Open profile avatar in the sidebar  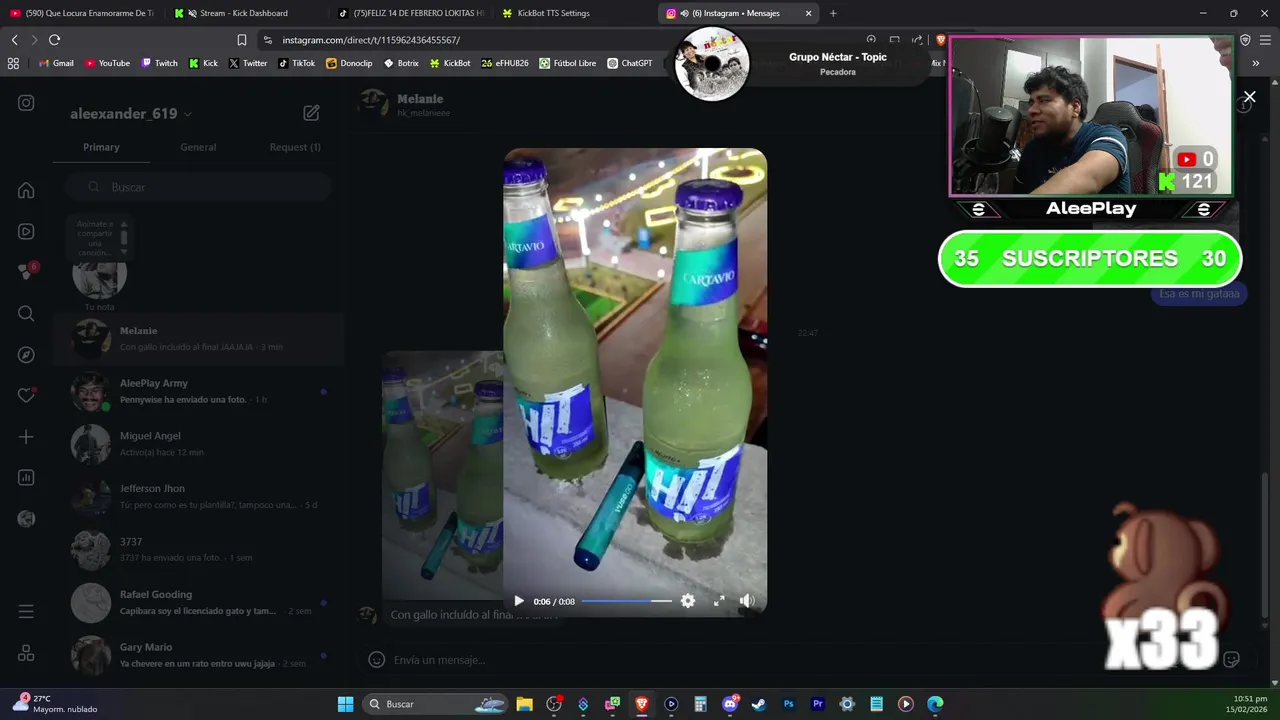point(26,518)
